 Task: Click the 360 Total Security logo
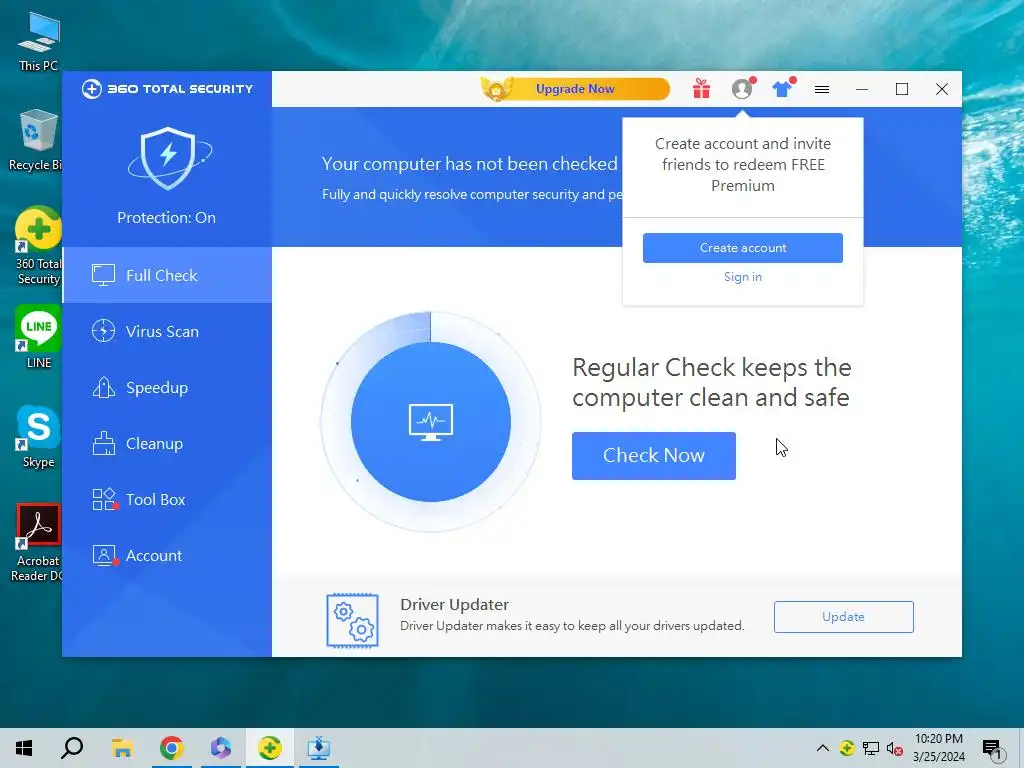pos(167,89)
